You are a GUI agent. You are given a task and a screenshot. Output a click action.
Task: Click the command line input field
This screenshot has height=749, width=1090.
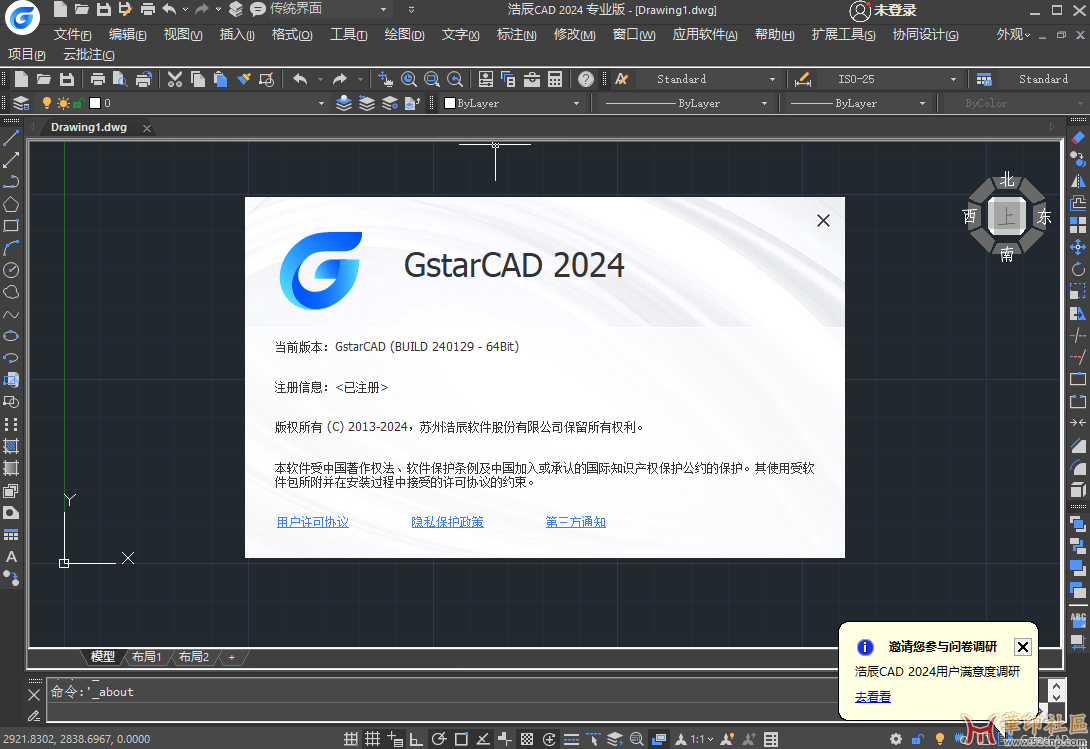point(441,712)
